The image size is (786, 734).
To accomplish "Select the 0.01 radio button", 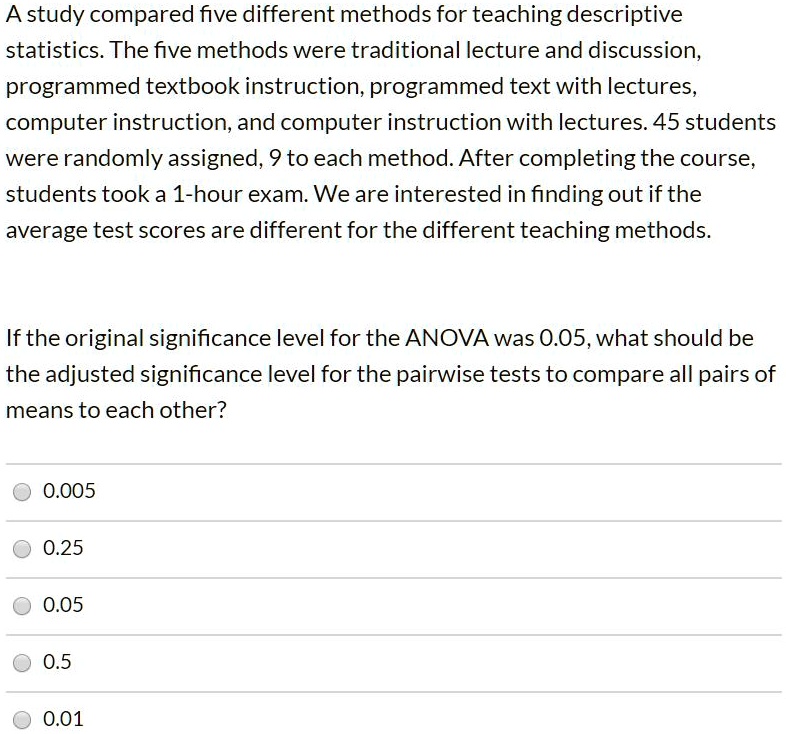I will tap(21, 720).
